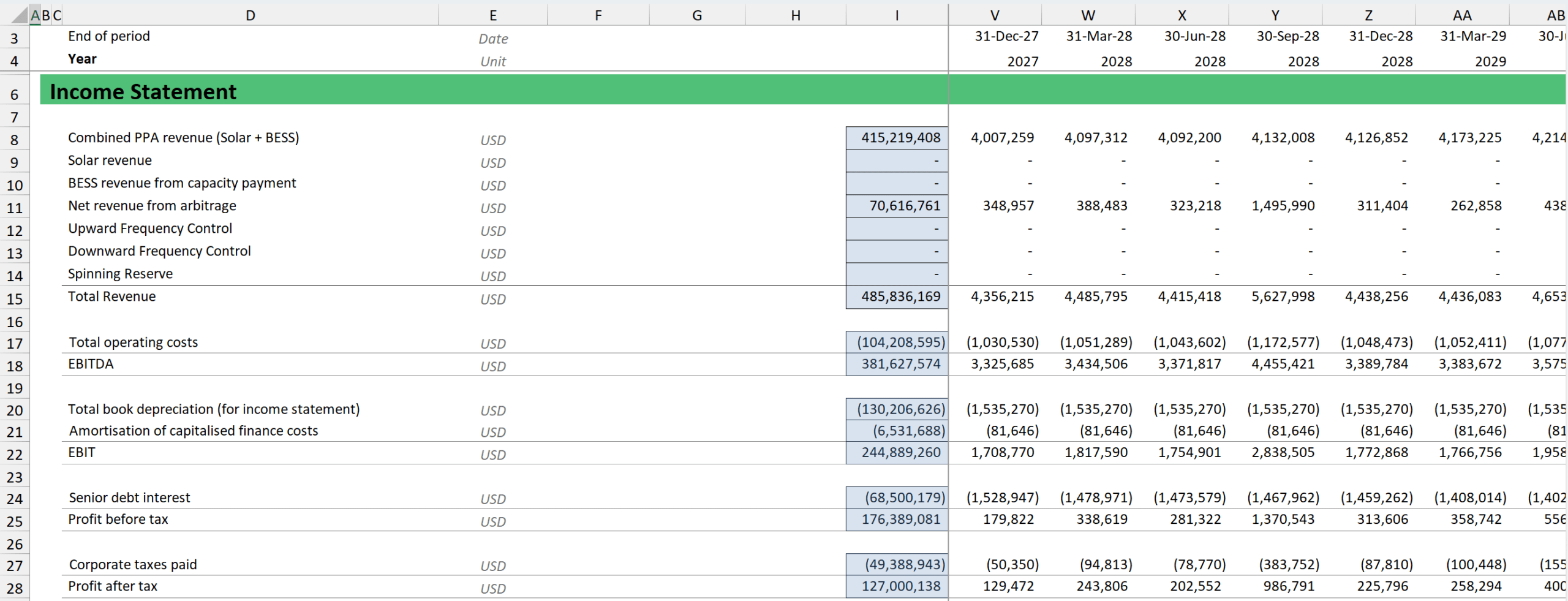Select the 31-Dec-27 date cell
Screen dimensions: 1568x601
click(x=1006, y=37)
